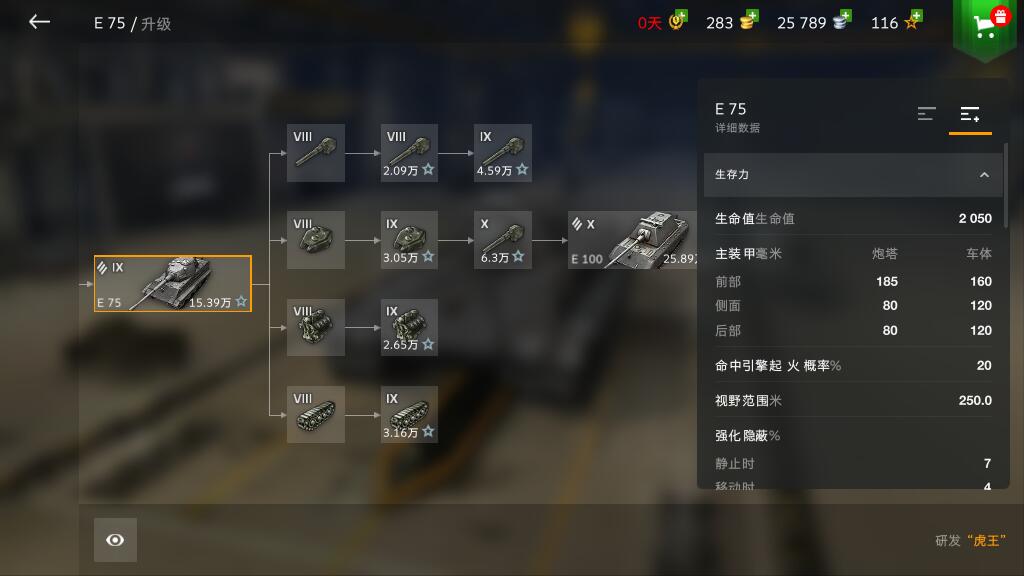Add premium days via 0天 icon
The width and height of the screenshot is (1024, 576).
[679, 20]
